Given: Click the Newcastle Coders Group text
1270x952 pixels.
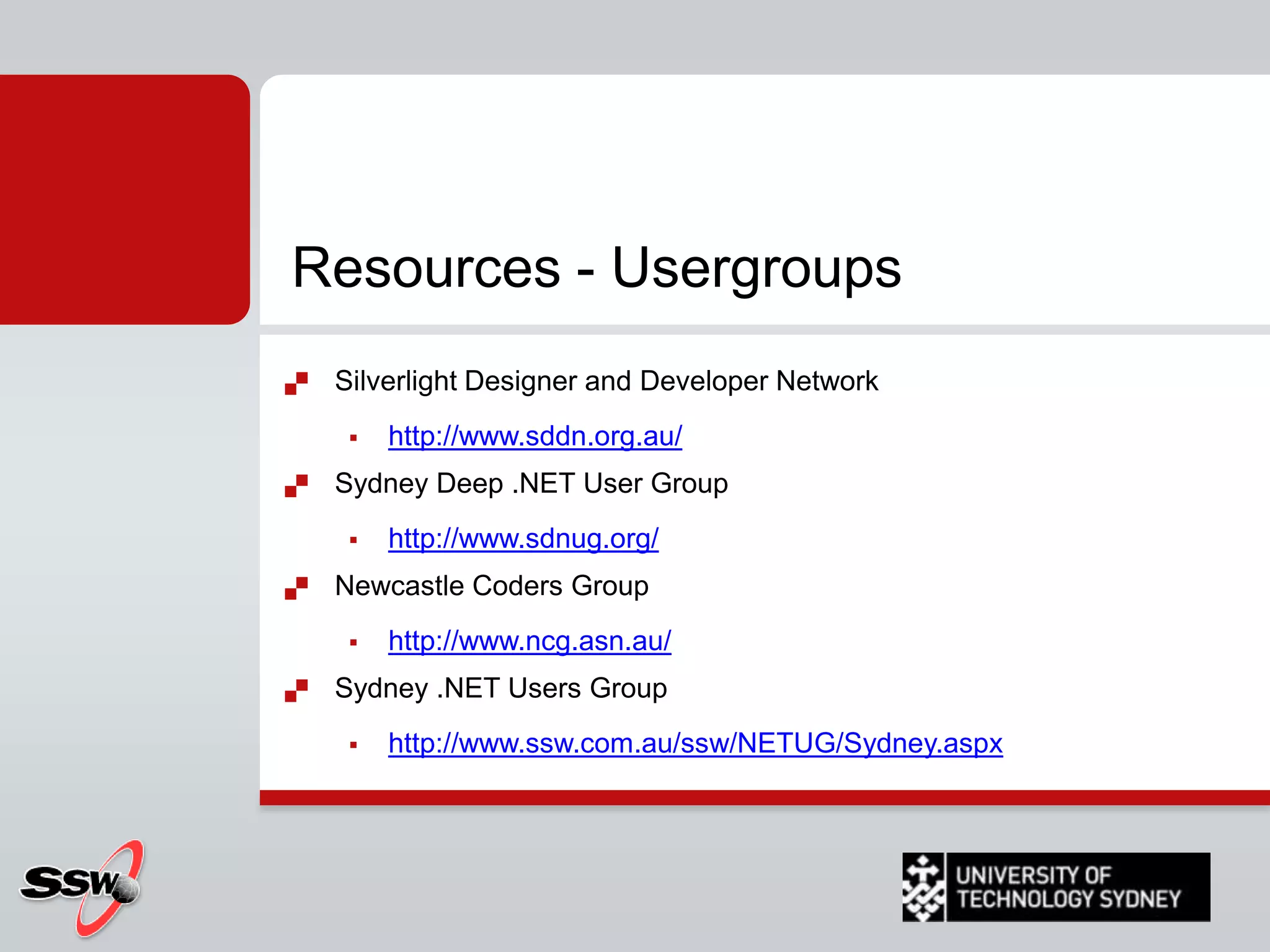Looking at the screenshot, I should (491, 586).
